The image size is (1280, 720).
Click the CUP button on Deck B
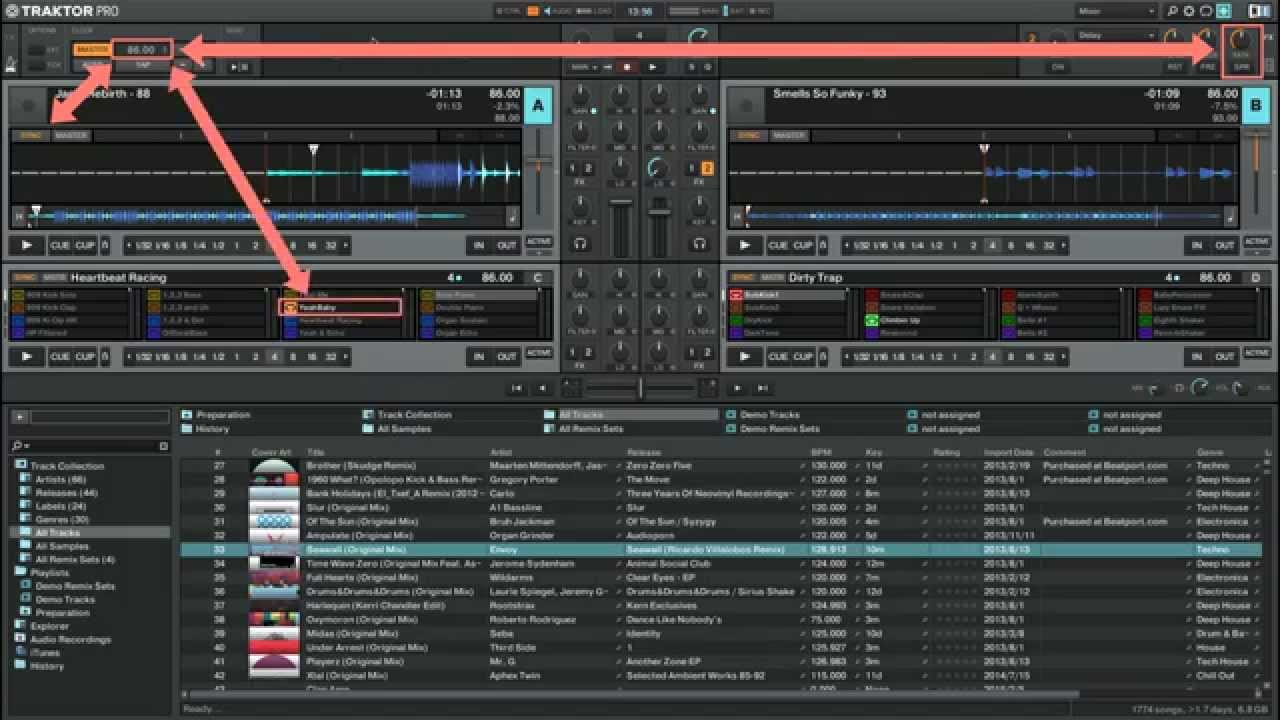pyautogui.click(x=804, y=245)
